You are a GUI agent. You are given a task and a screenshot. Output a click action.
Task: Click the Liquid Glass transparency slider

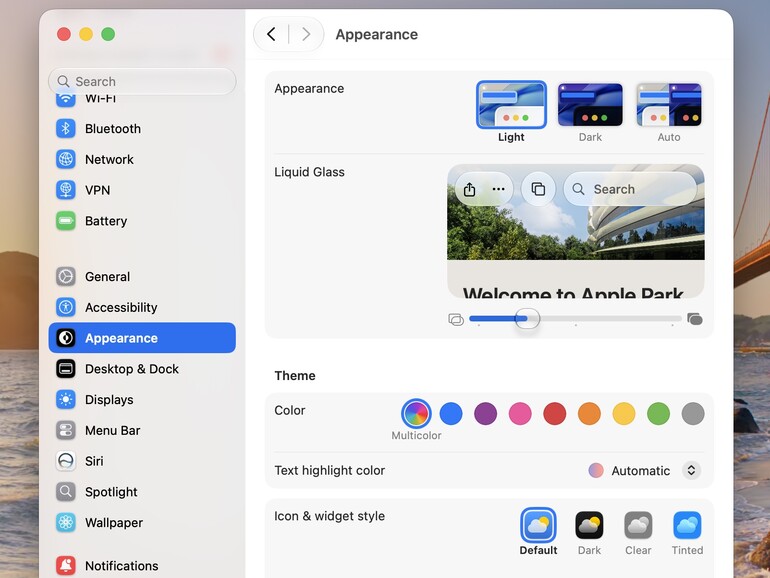pyautogui.click(x=575, y=319)
